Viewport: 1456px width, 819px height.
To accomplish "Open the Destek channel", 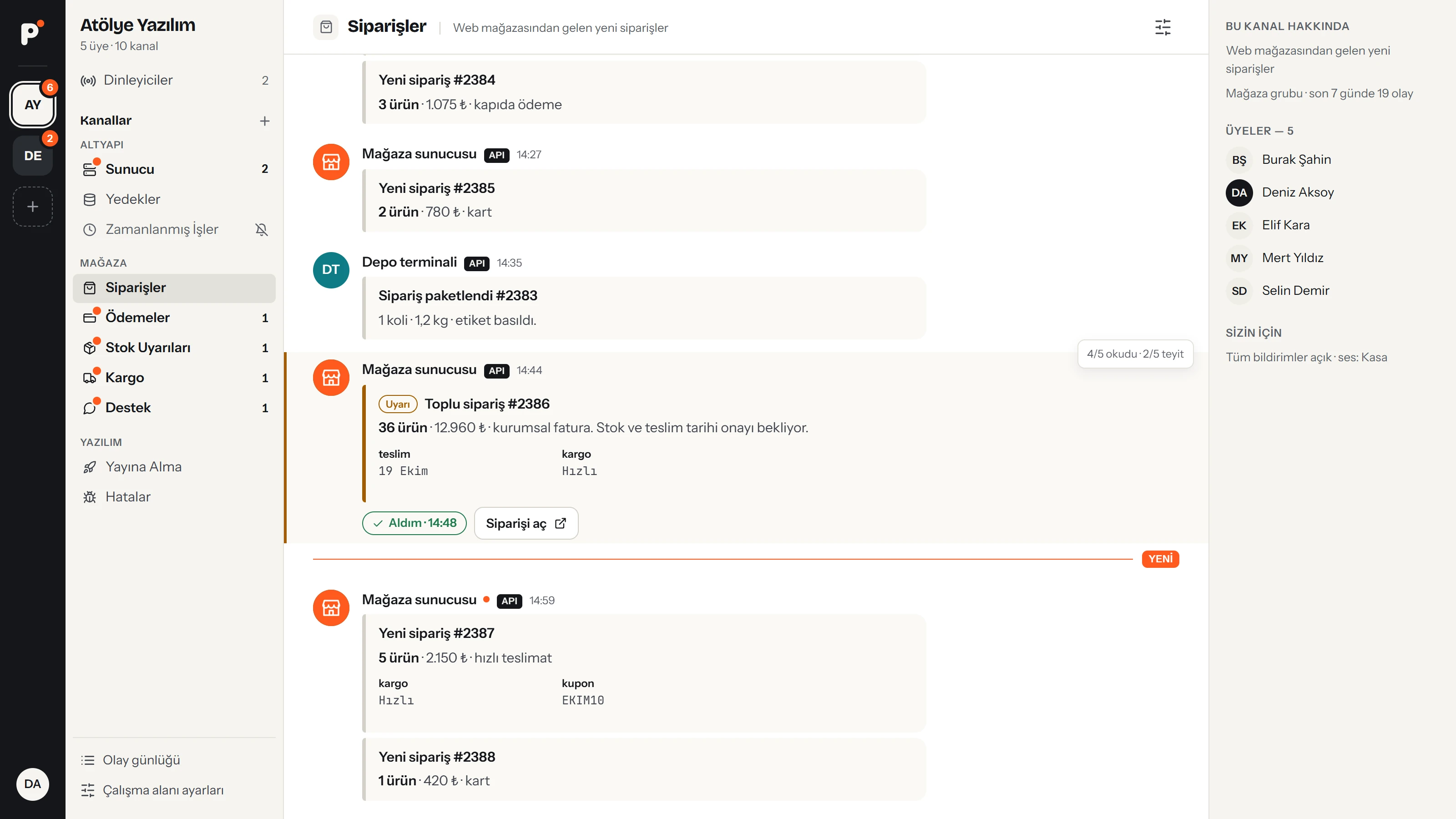I will [x=174, y=408].
